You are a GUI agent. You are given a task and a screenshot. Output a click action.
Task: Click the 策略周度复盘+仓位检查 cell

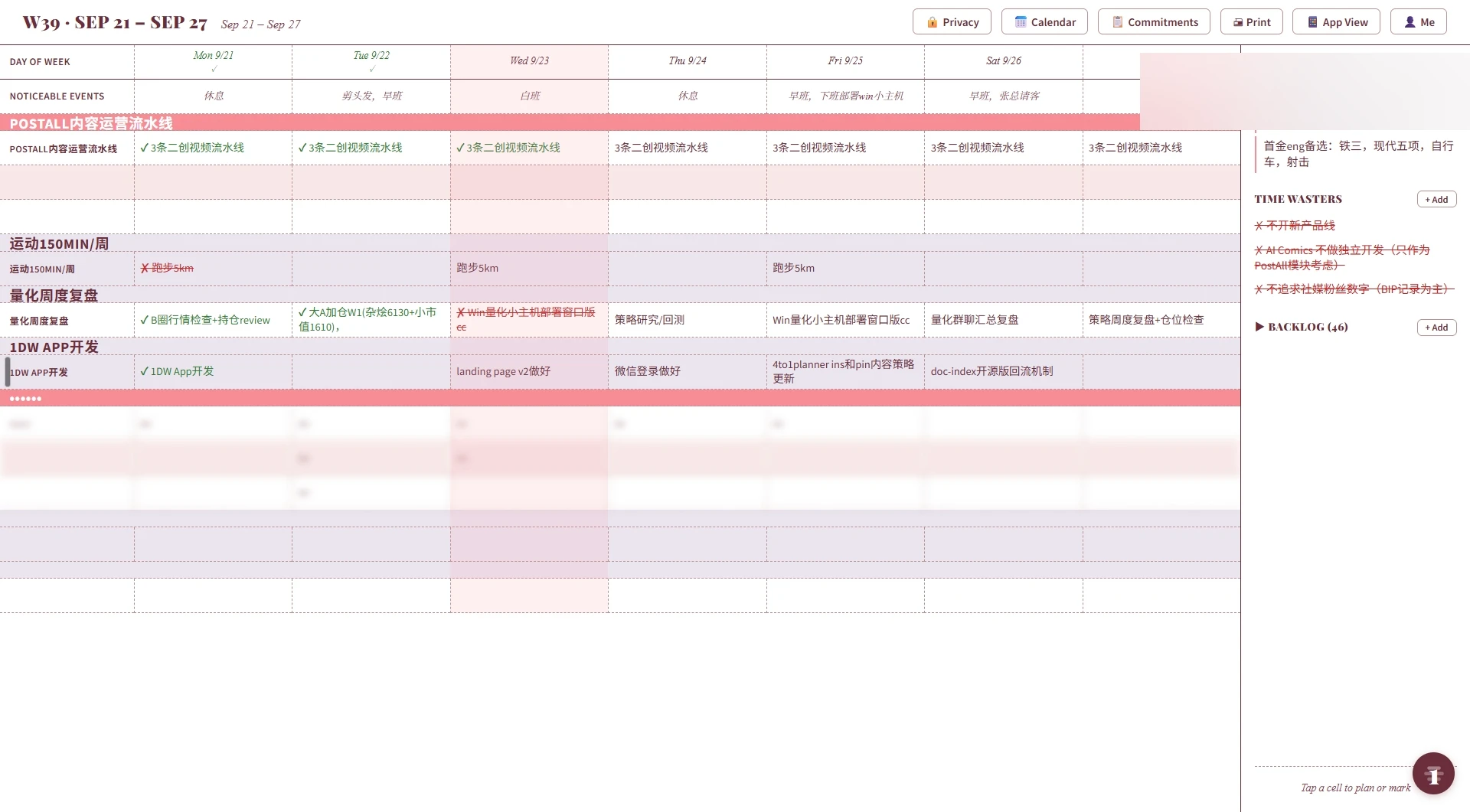click(1161, 320)
